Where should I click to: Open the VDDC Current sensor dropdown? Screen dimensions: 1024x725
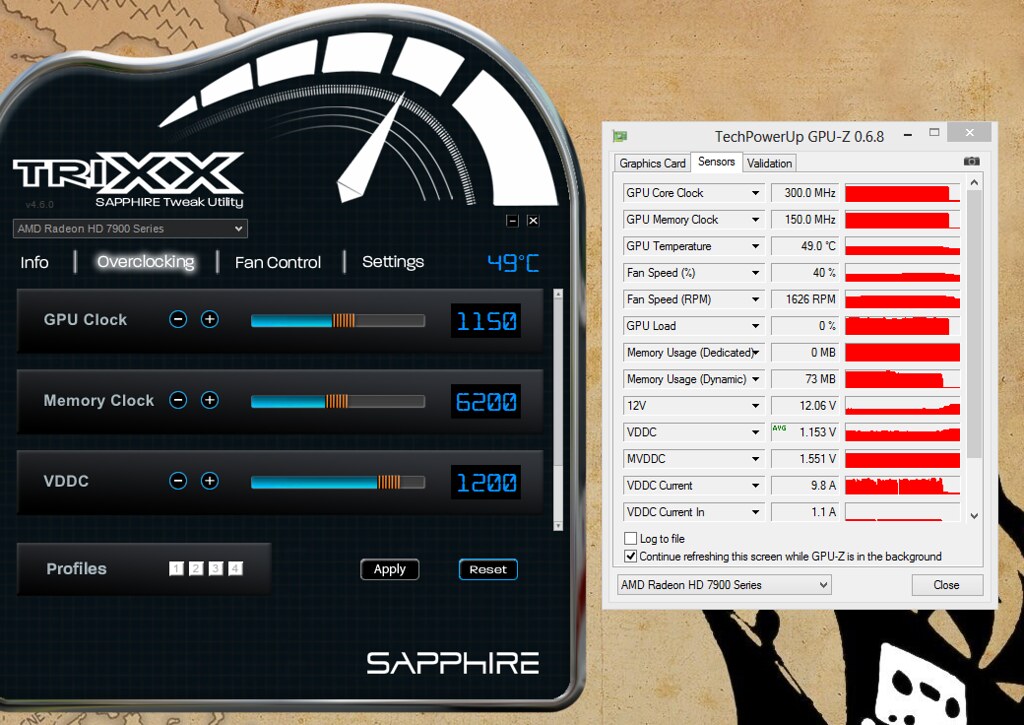756,486
